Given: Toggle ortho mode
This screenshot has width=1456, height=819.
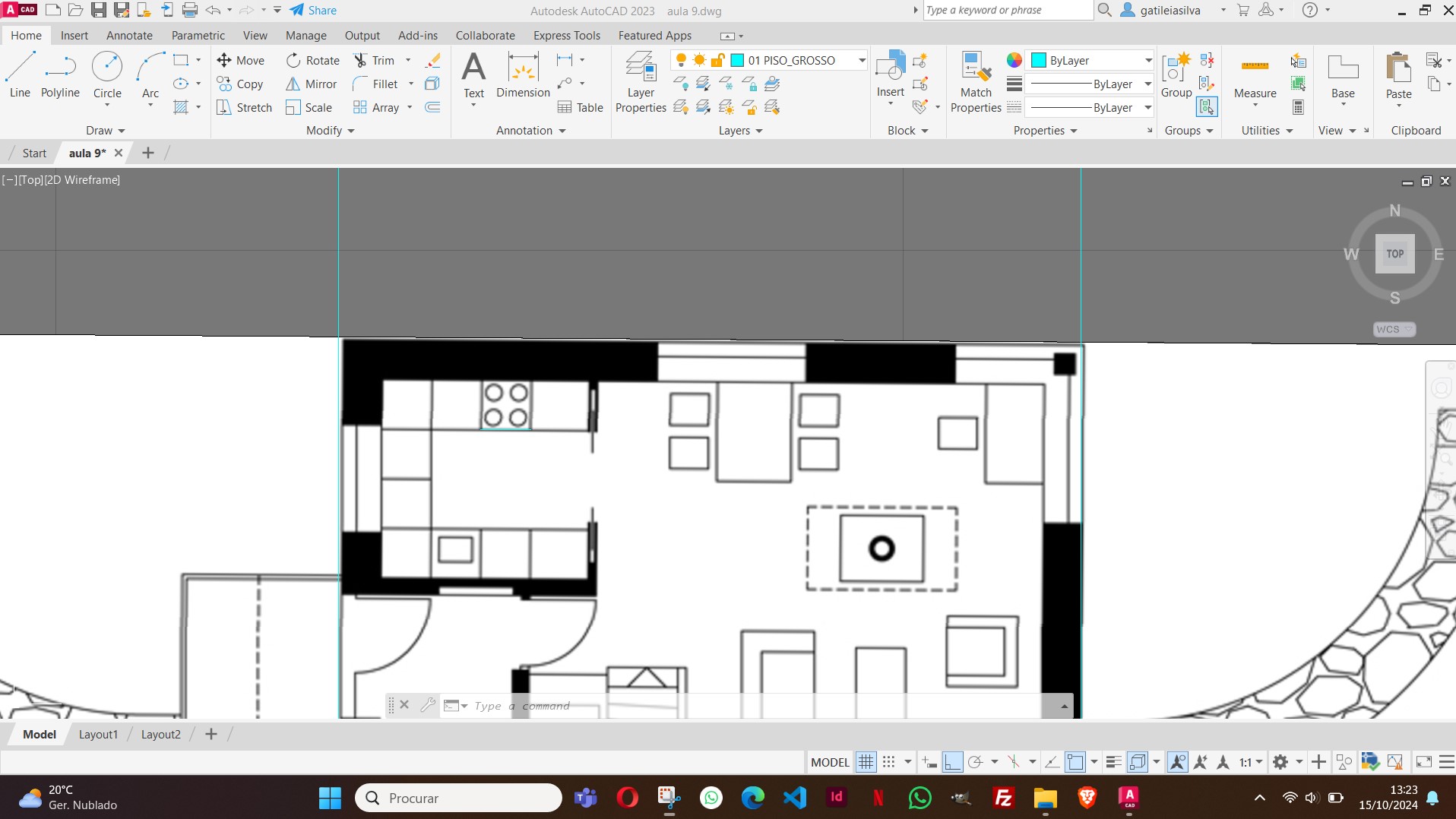Looking at the screenshot, I should [952, 761].
